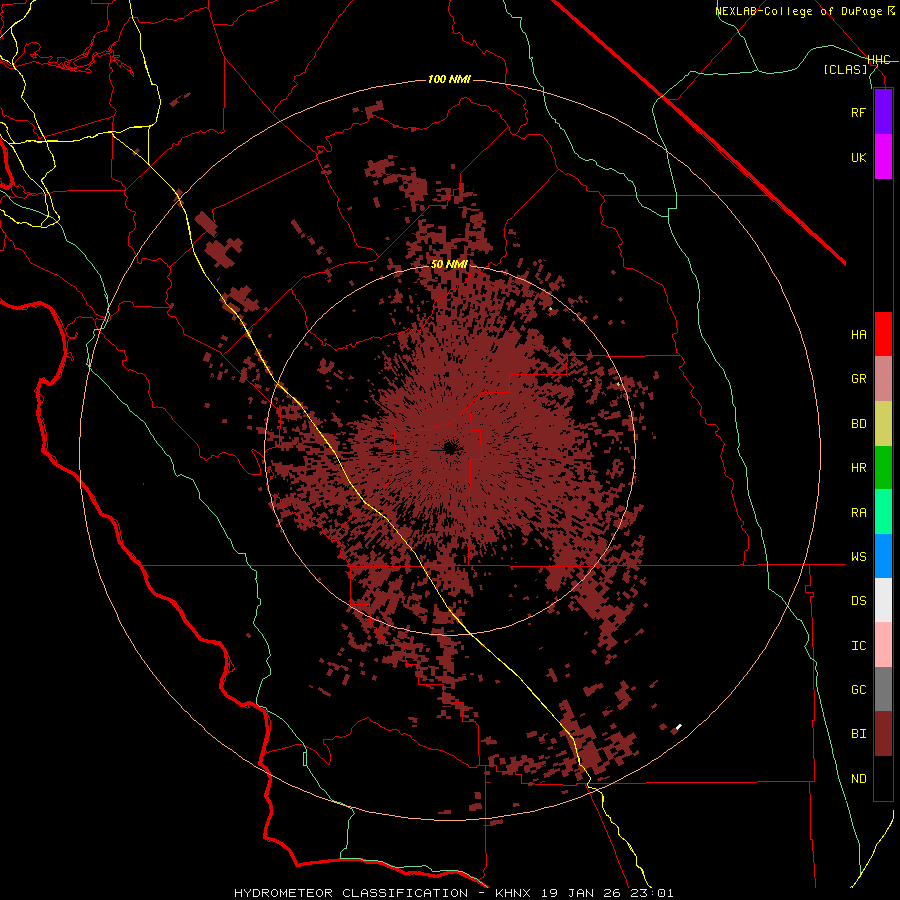Viewport: 900px width, 900px height.
Task: Click the small white DS echo pixel
Action: pyautogui.click(x=678, y=727)
